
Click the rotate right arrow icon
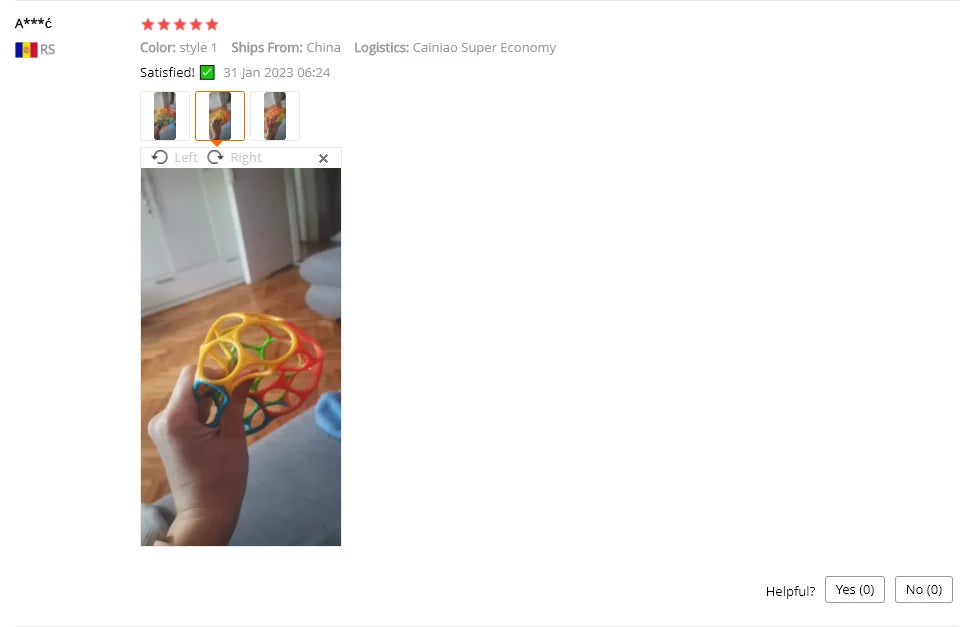point(215,157)
